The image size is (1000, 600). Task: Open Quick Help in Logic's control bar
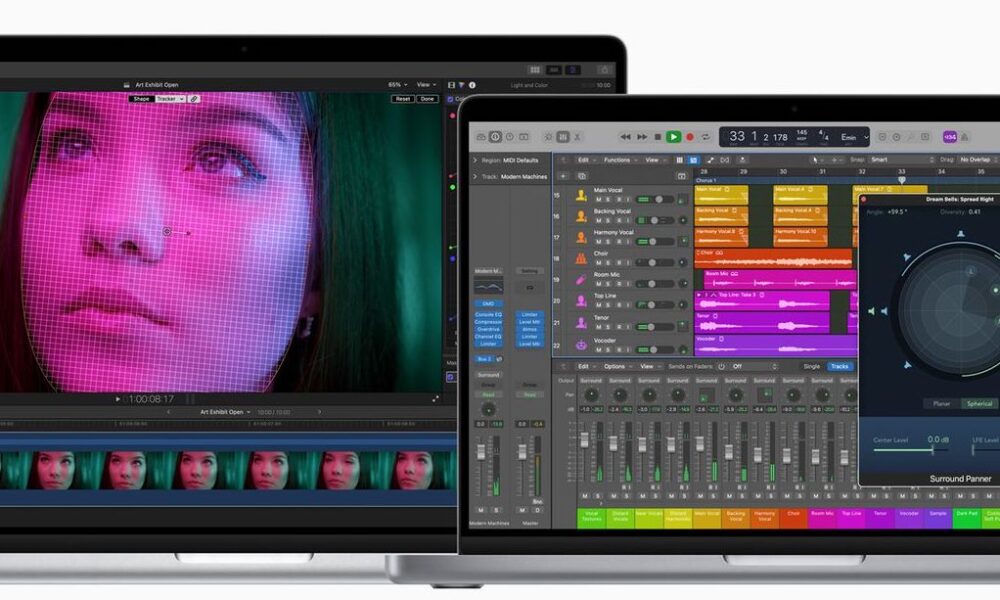510,137
